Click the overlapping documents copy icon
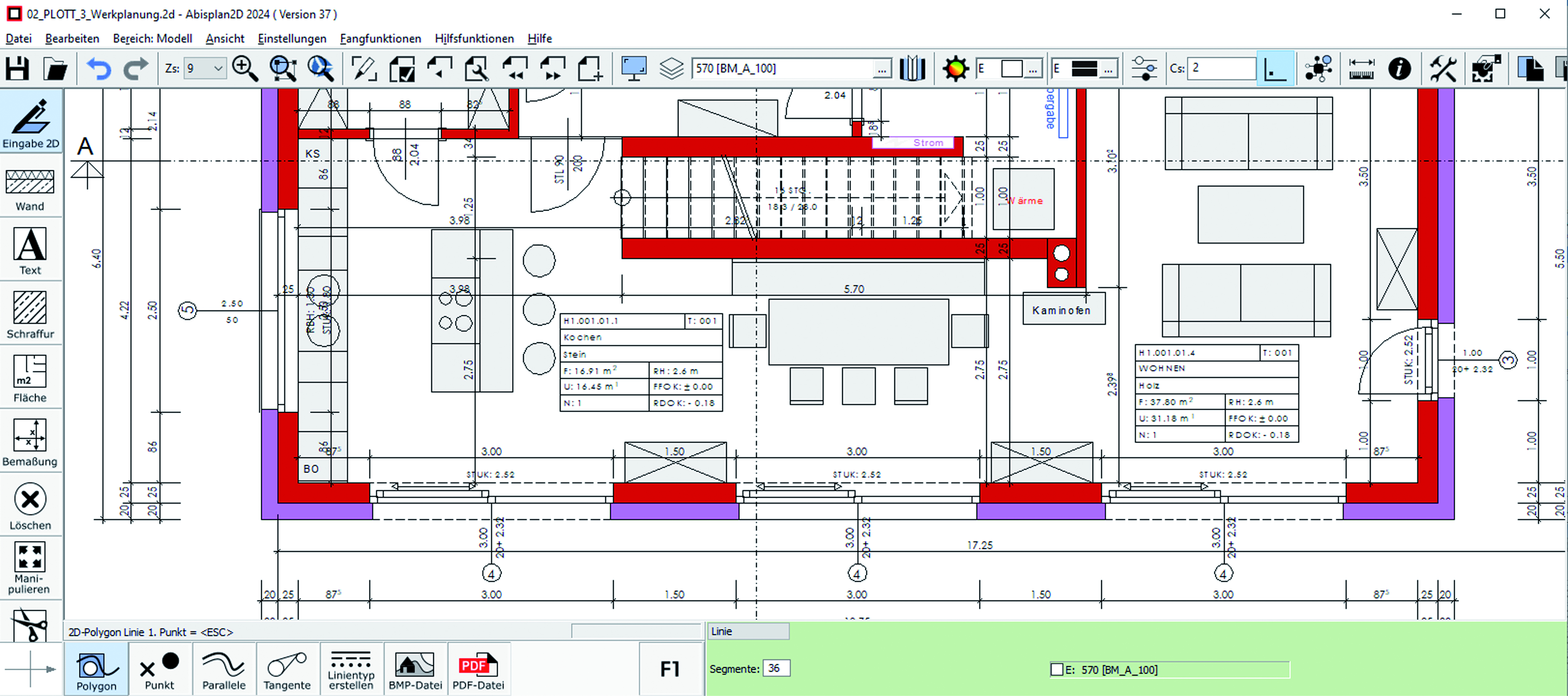 1530,68
